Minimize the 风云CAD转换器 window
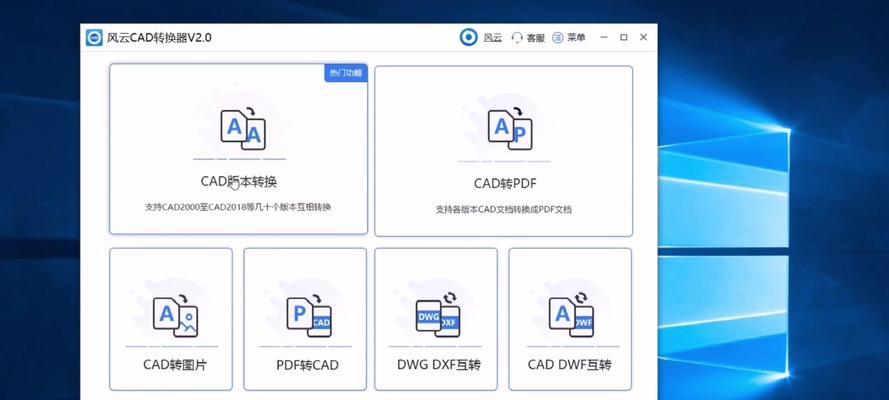 click(604, 37)
